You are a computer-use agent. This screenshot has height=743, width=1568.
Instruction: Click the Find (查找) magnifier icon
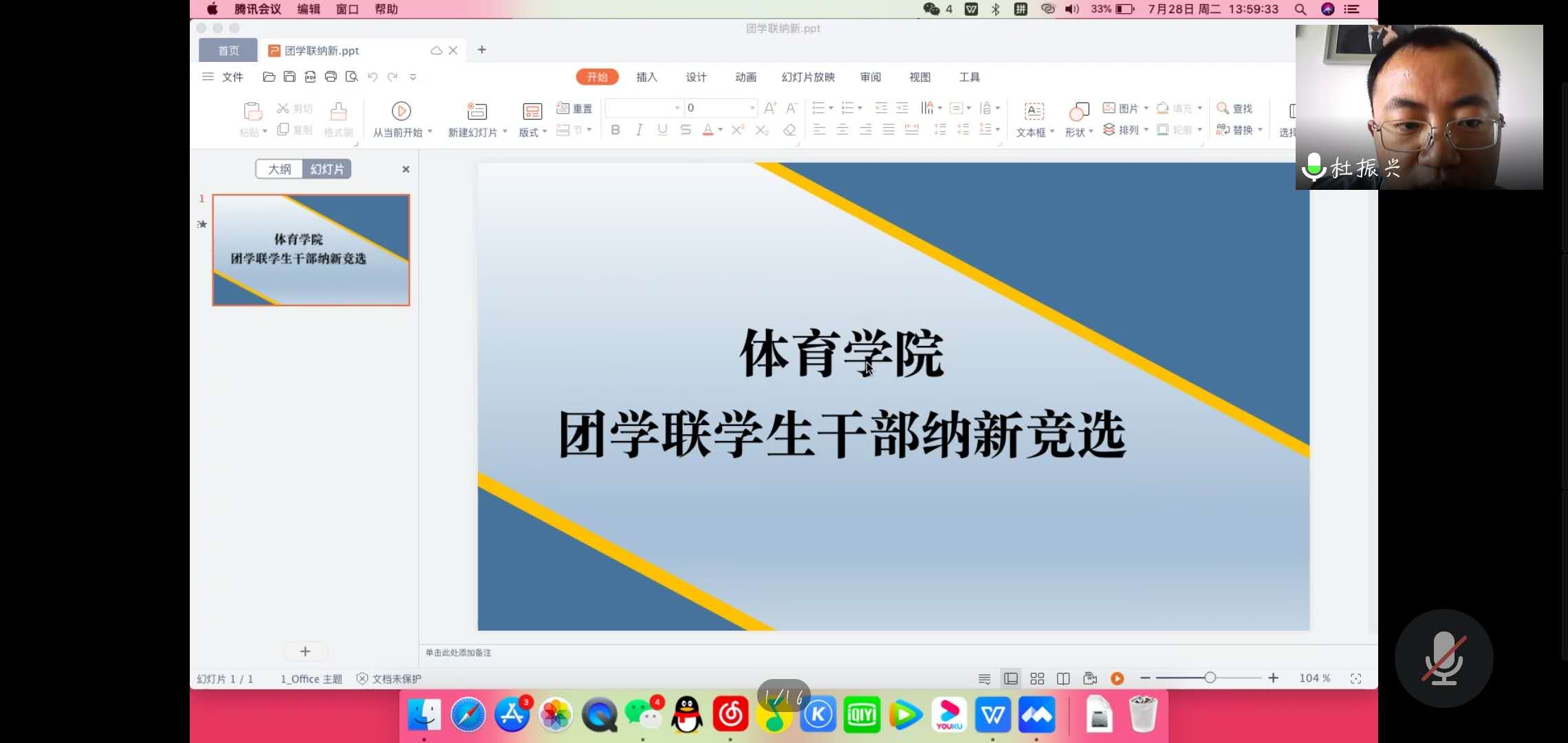[1223, 108]
